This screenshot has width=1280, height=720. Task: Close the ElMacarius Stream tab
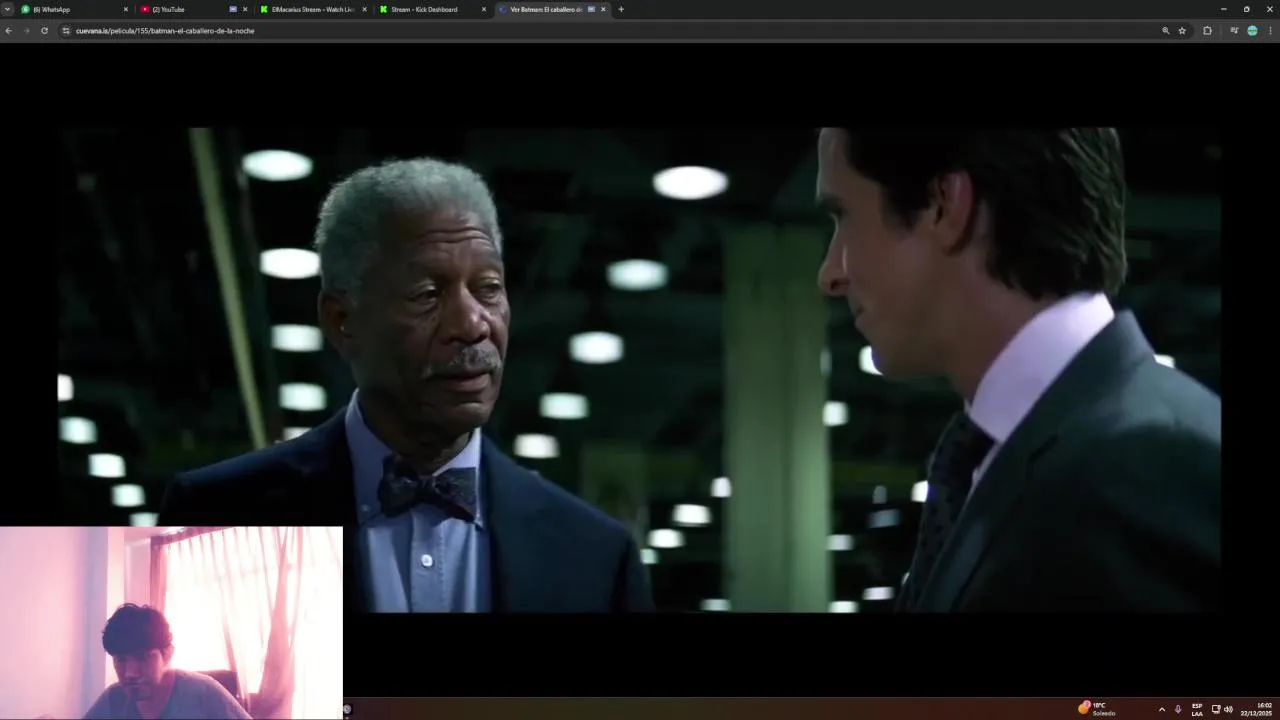pyautogui.click(x=364, y=9)
